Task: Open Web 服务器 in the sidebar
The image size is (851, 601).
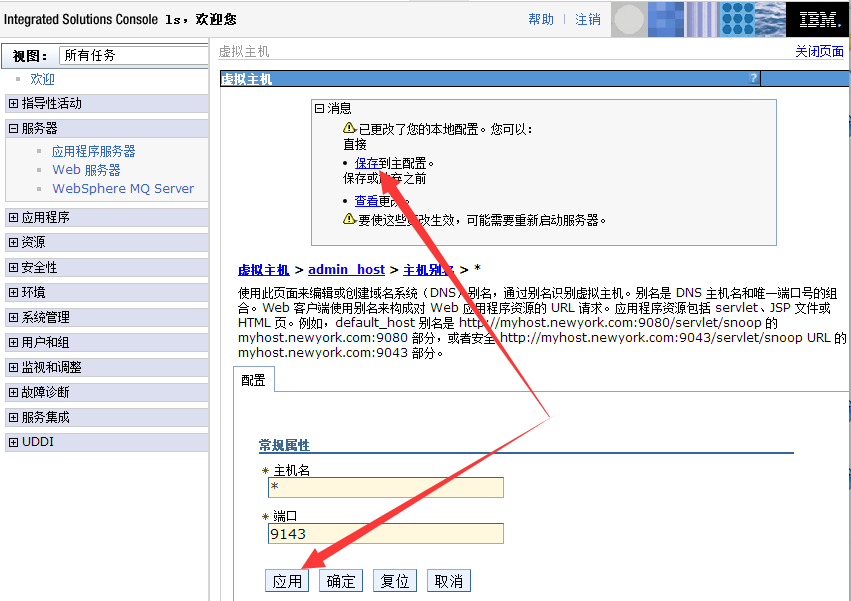Action: pos(86,170)
